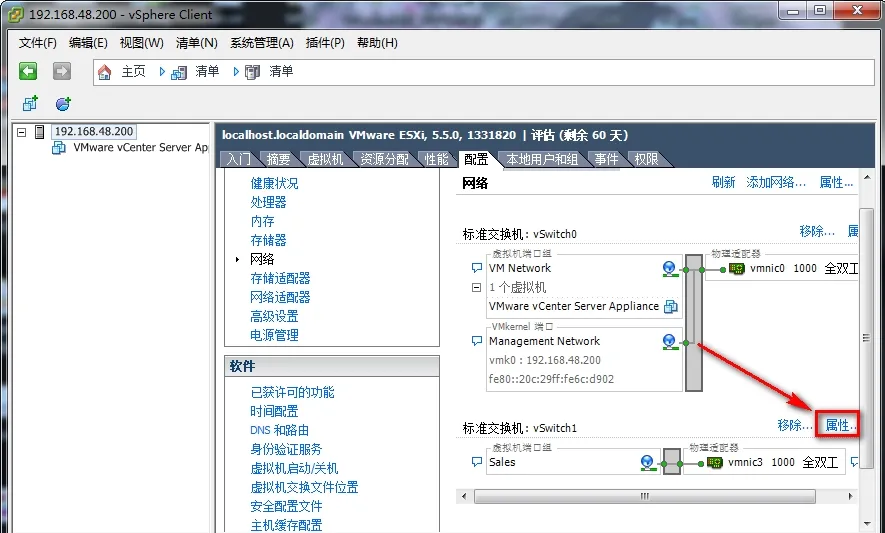The height and width of the screenshot is (533, 885).
Task: Open 健康状况 in hardware list
Action: point(274,184)
